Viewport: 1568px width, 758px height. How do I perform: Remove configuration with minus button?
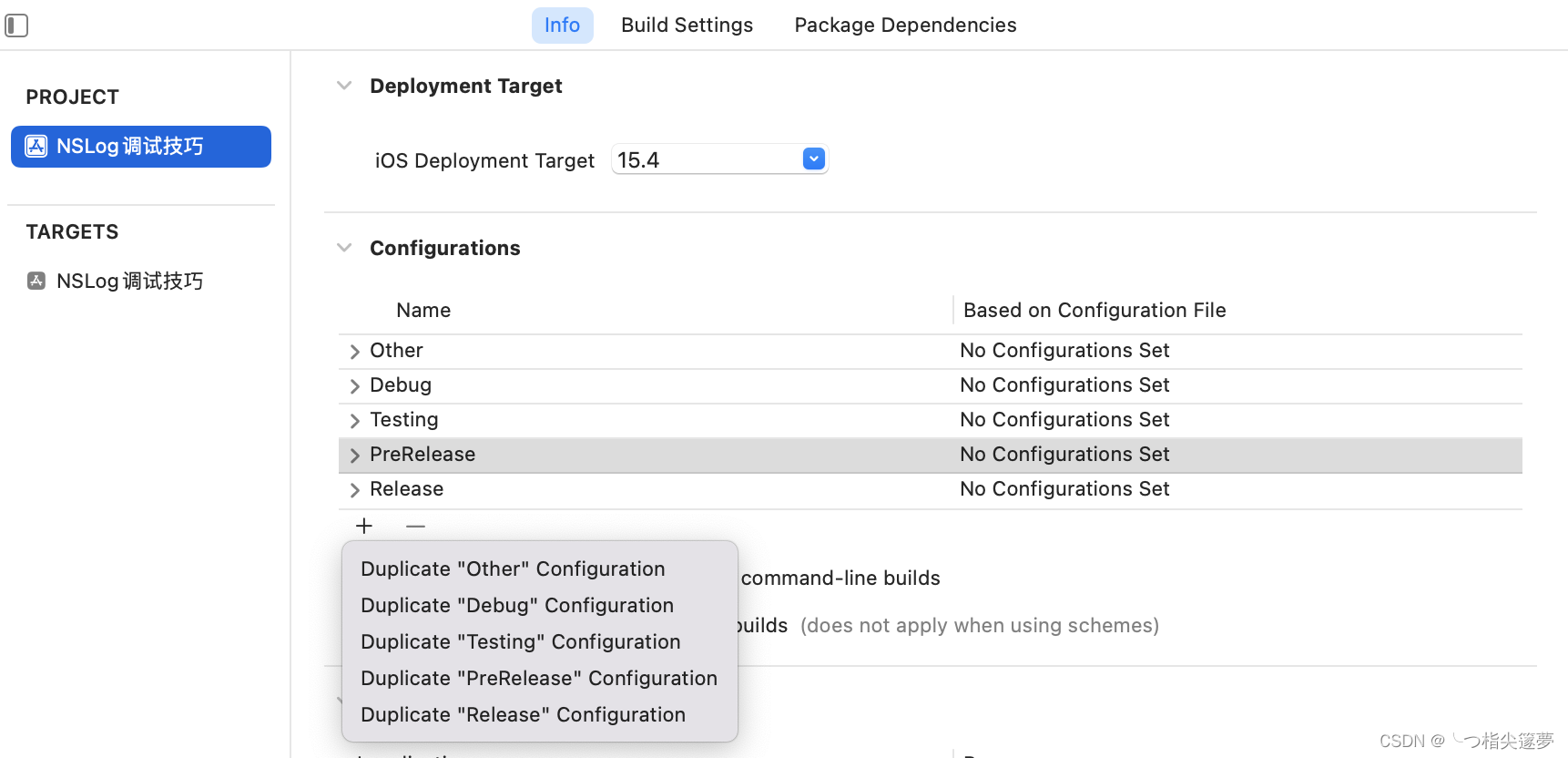[x=415, y=526]
